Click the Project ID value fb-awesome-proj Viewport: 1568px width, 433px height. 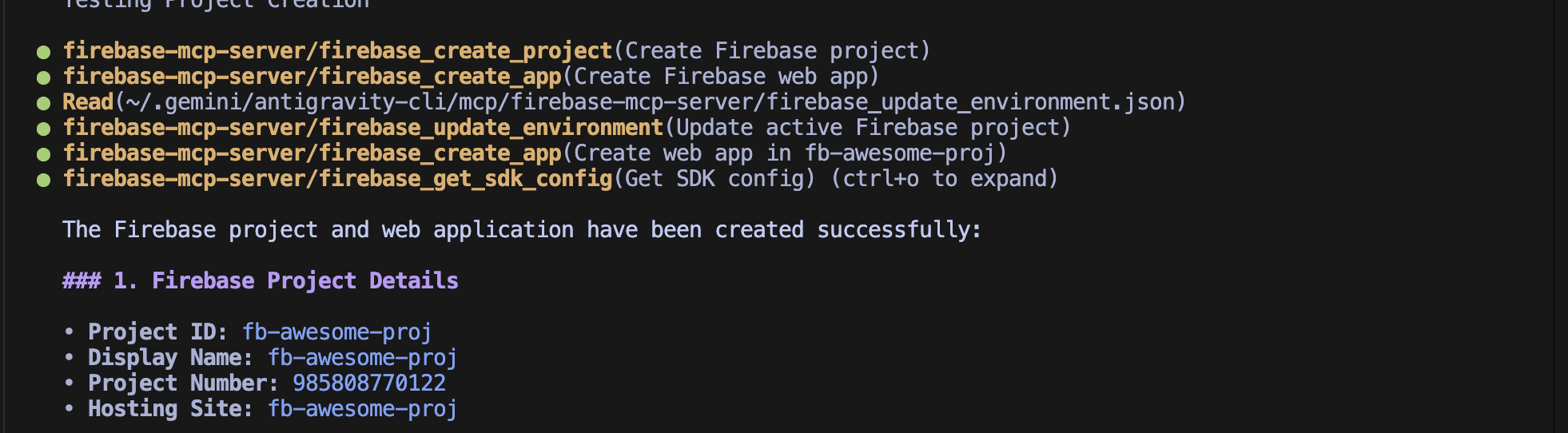point(337,332)
